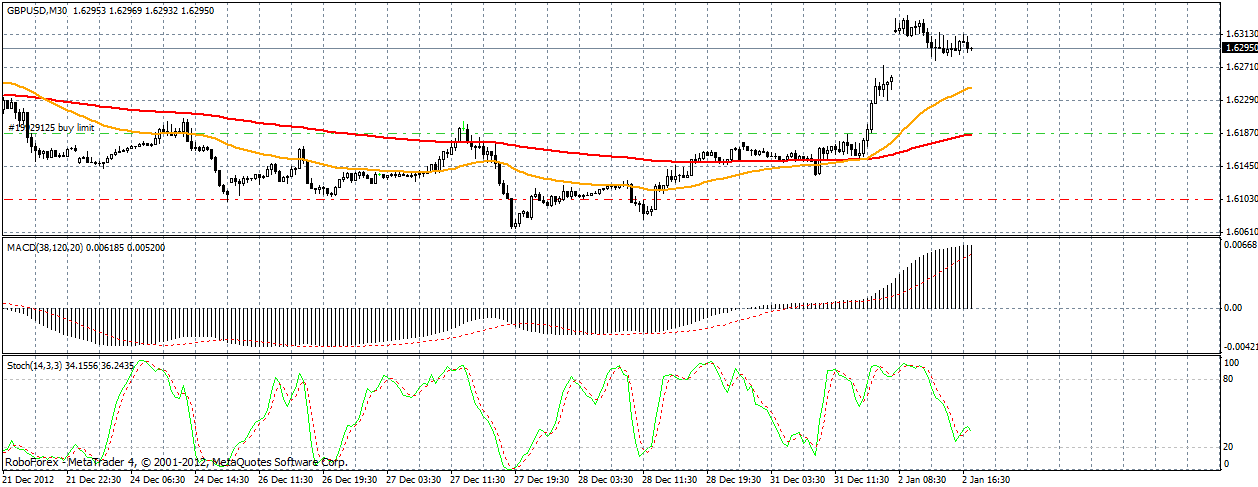Image resolution: width=1258 pixels, height=487 pixels.
Task: Click the 21 Dec 22:30 time axis label
Action: 96,480
